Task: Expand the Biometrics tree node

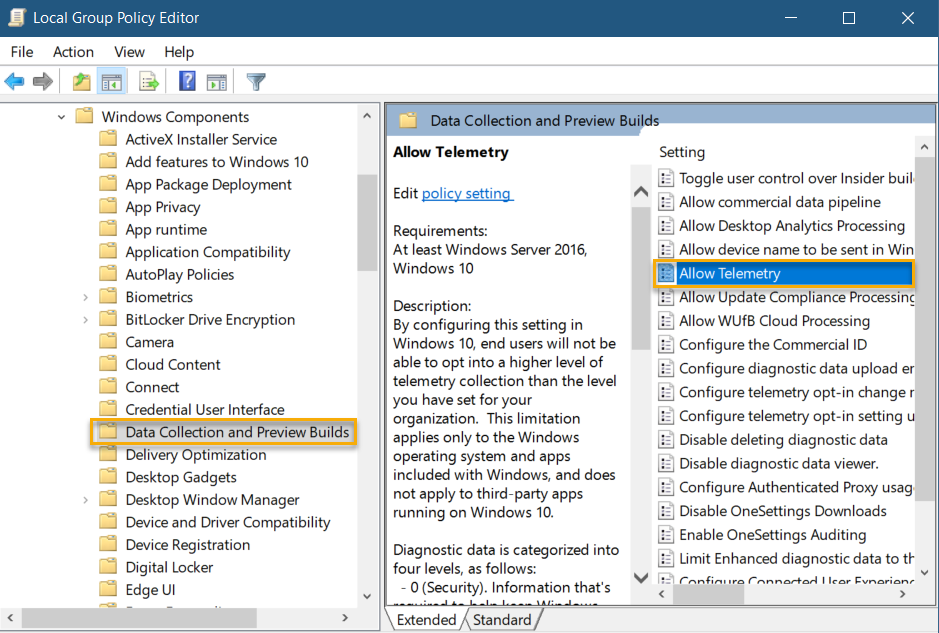Action: [x=84, y=296]
